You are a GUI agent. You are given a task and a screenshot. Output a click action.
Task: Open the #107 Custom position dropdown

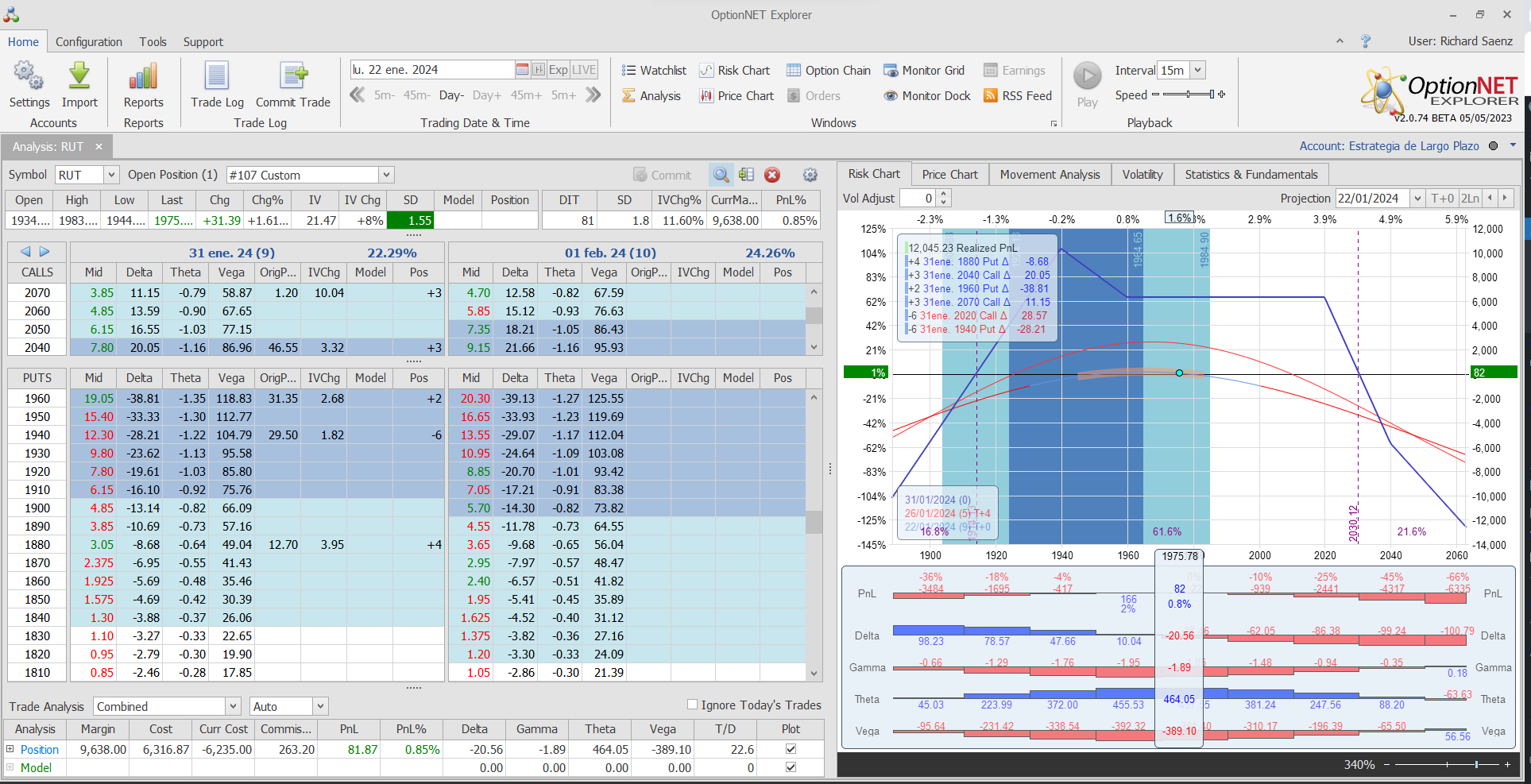pyautogui.click(x=386, y=175)
